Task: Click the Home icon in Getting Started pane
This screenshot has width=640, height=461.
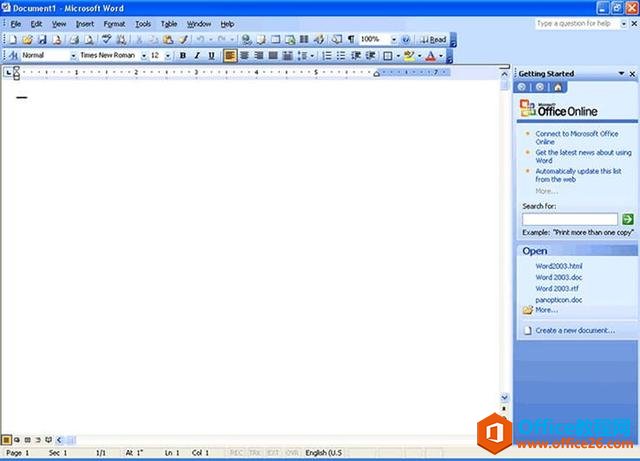Action: [x=558, y=87]
